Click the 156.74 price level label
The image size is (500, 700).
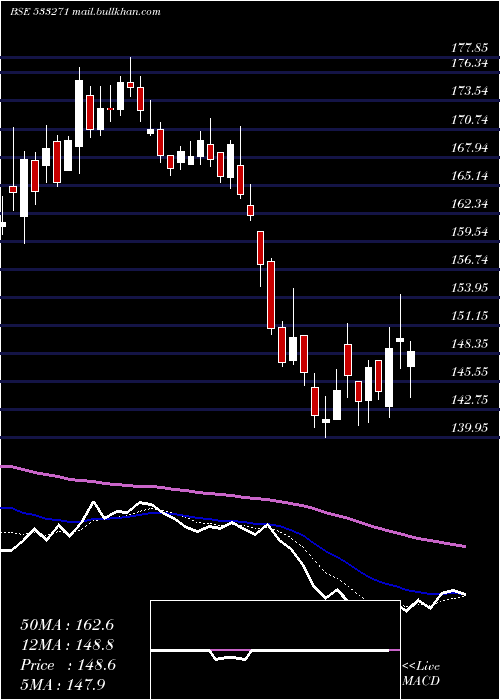click(470, 260)
